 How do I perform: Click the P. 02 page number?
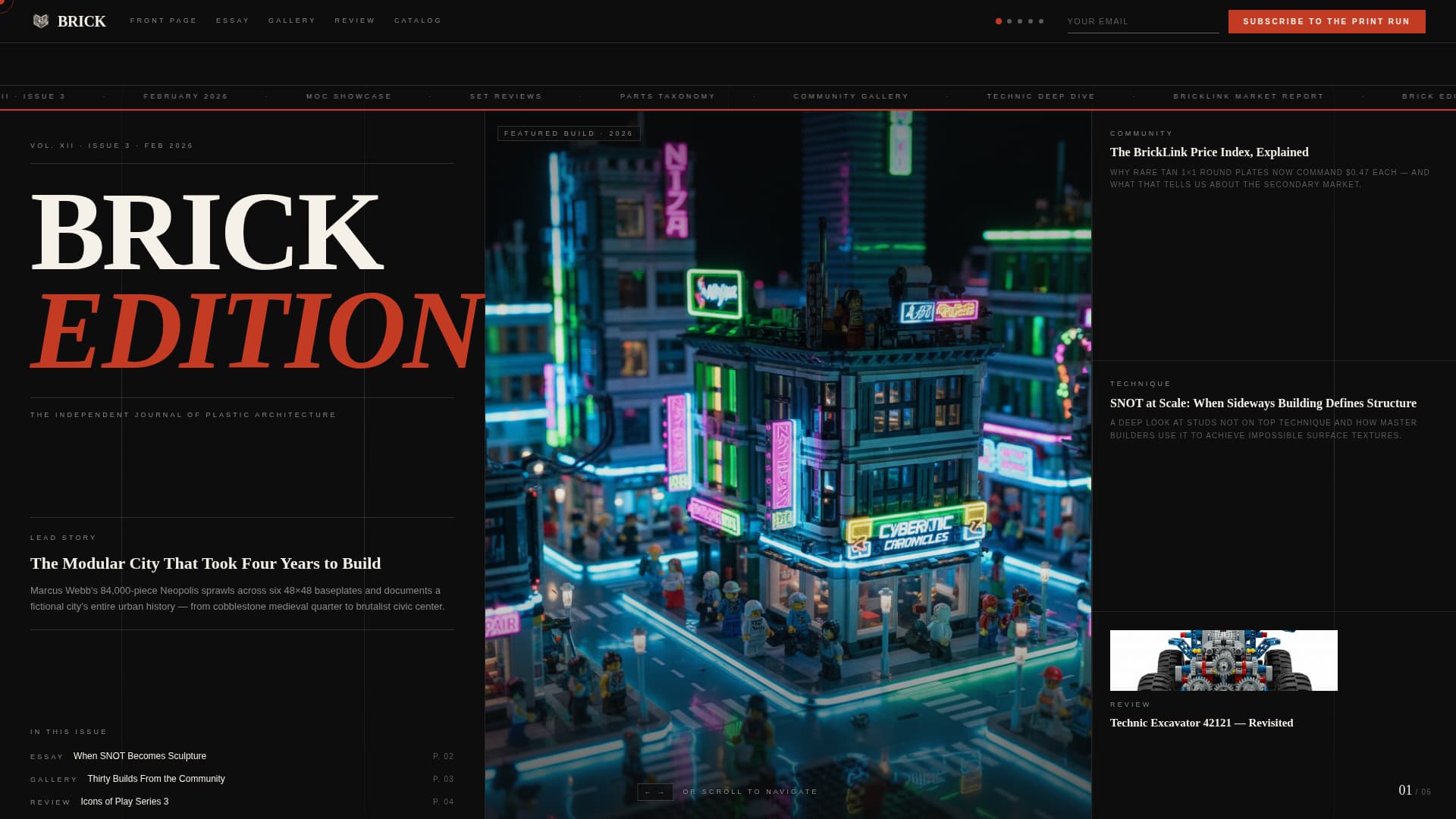[x=444, y=757]
